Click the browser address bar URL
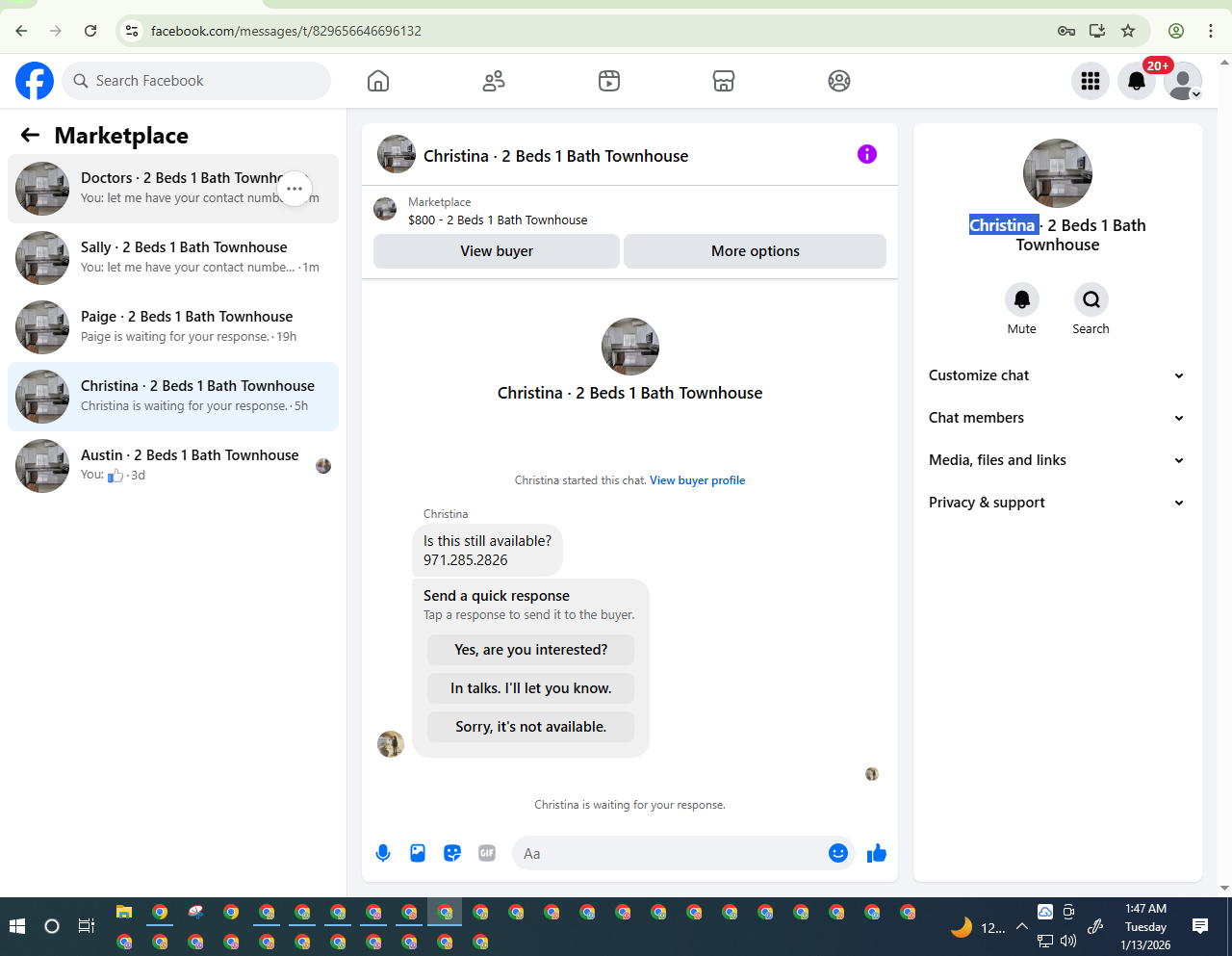The image size is (1232, 956). (286, 31)
